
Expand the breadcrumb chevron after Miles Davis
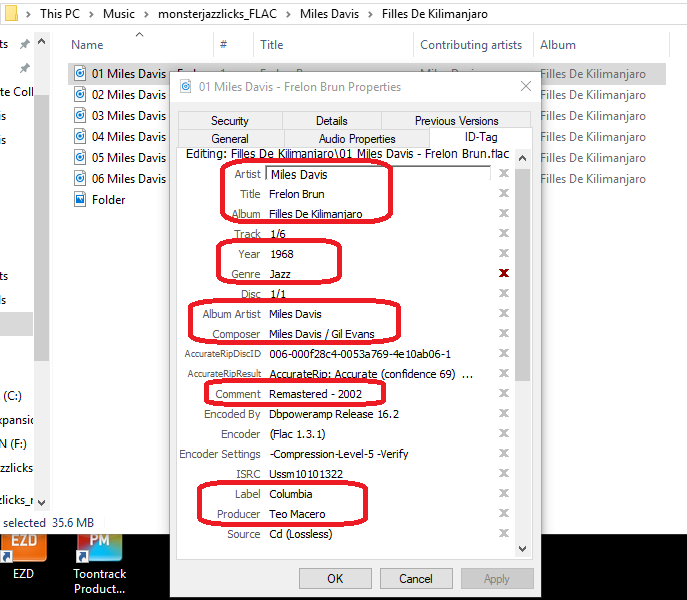[370, 15]
